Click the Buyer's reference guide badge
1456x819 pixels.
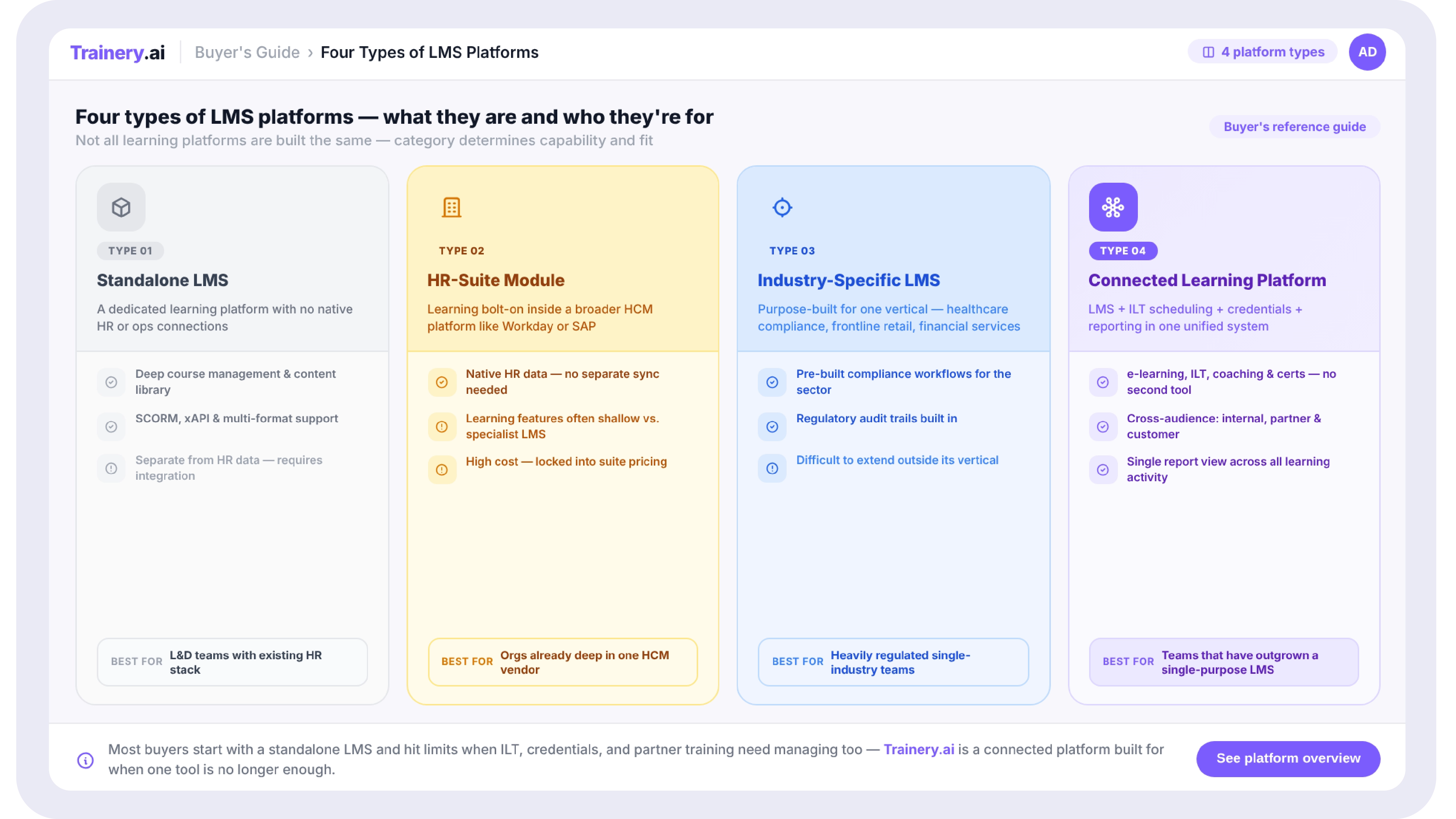(1294, 127)
